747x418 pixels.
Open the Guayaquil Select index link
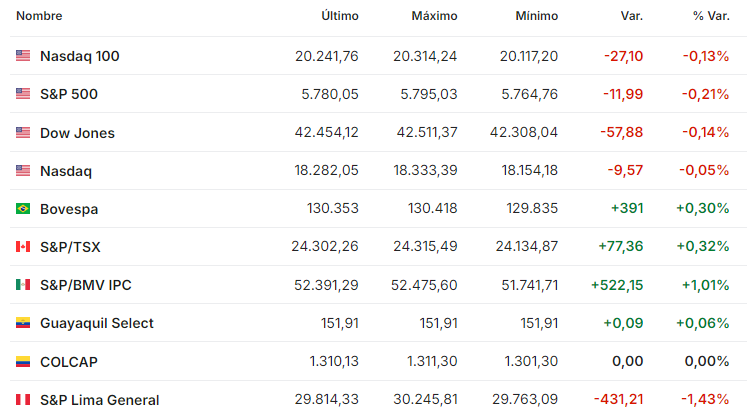tap(97, 323)
